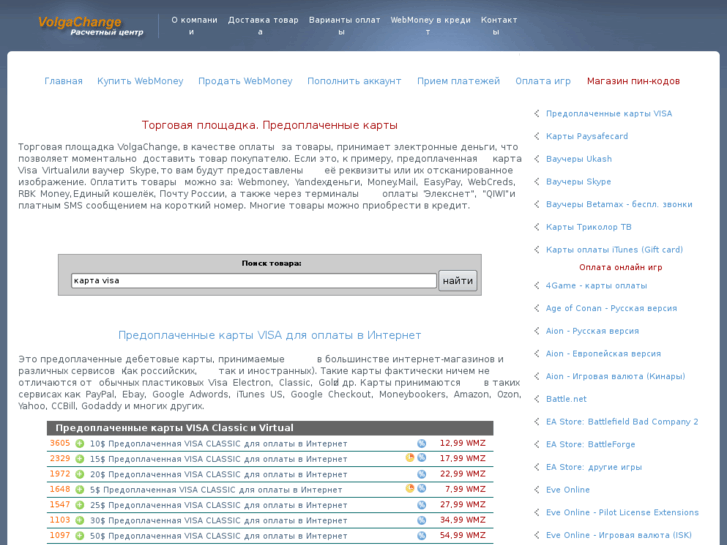Open Предоплаченные карты VISA sidebar link
The height and width of the screenshot is (545, 727).
609,113
